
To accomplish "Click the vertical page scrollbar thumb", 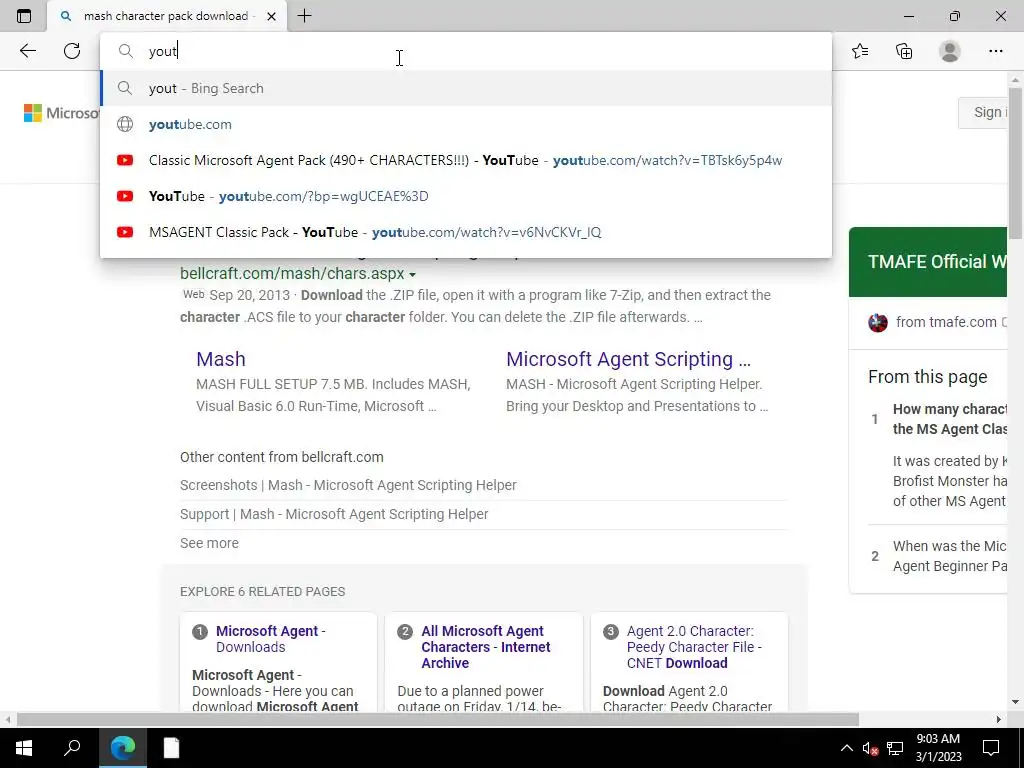I will pos(1015,163).
